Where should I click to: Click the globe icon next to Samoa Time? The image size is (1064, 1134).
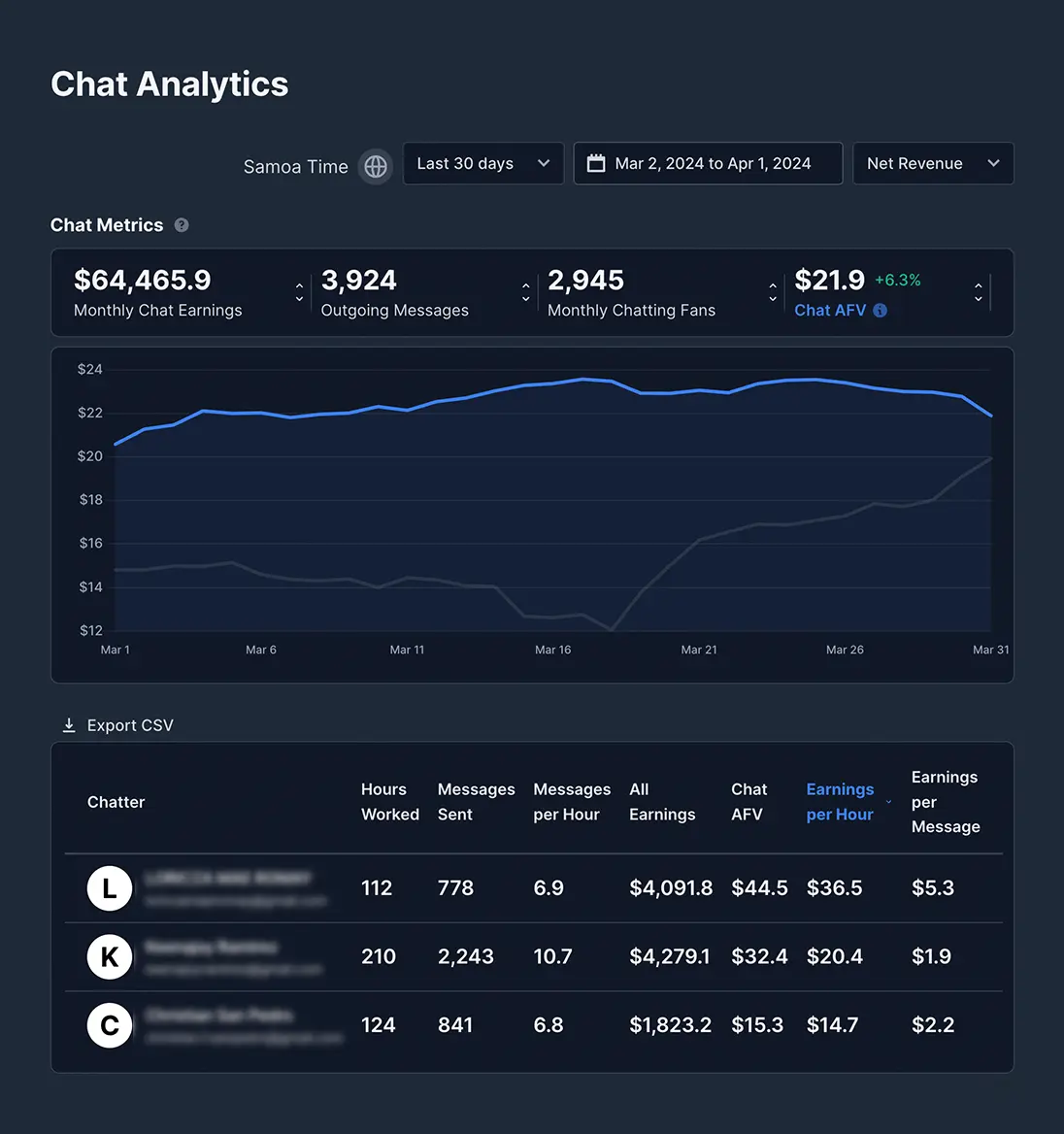[x=375, y=166]
